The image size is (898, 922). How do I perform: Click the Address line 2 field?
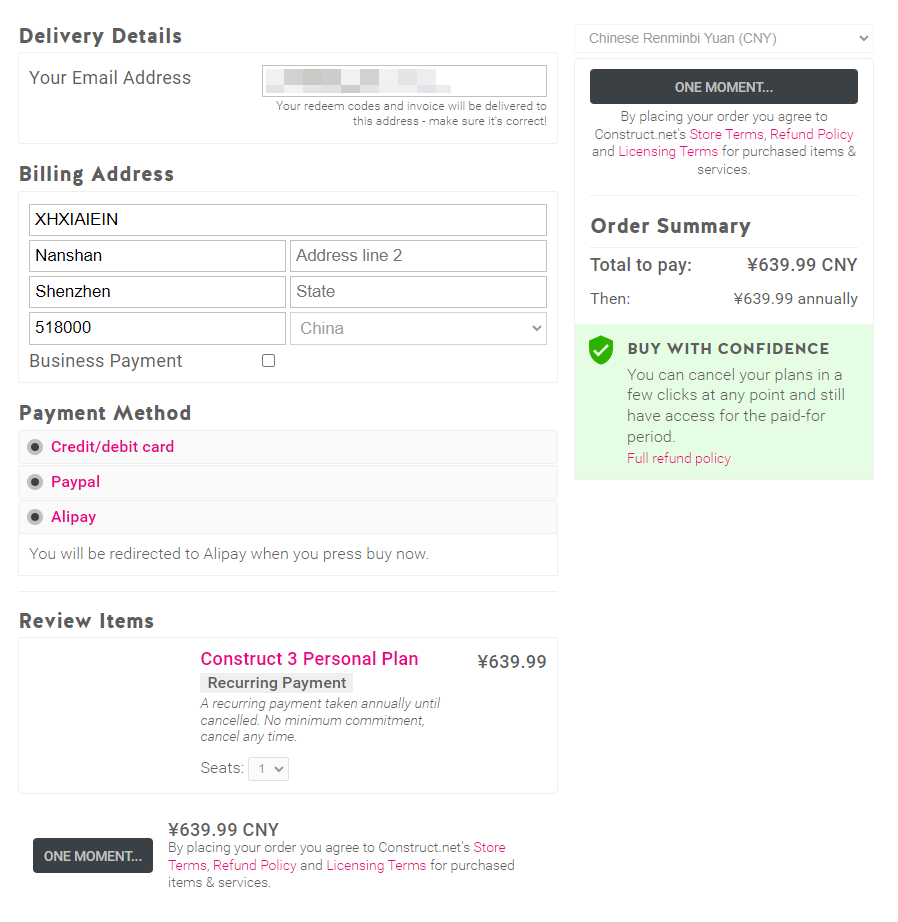point(418,256)
